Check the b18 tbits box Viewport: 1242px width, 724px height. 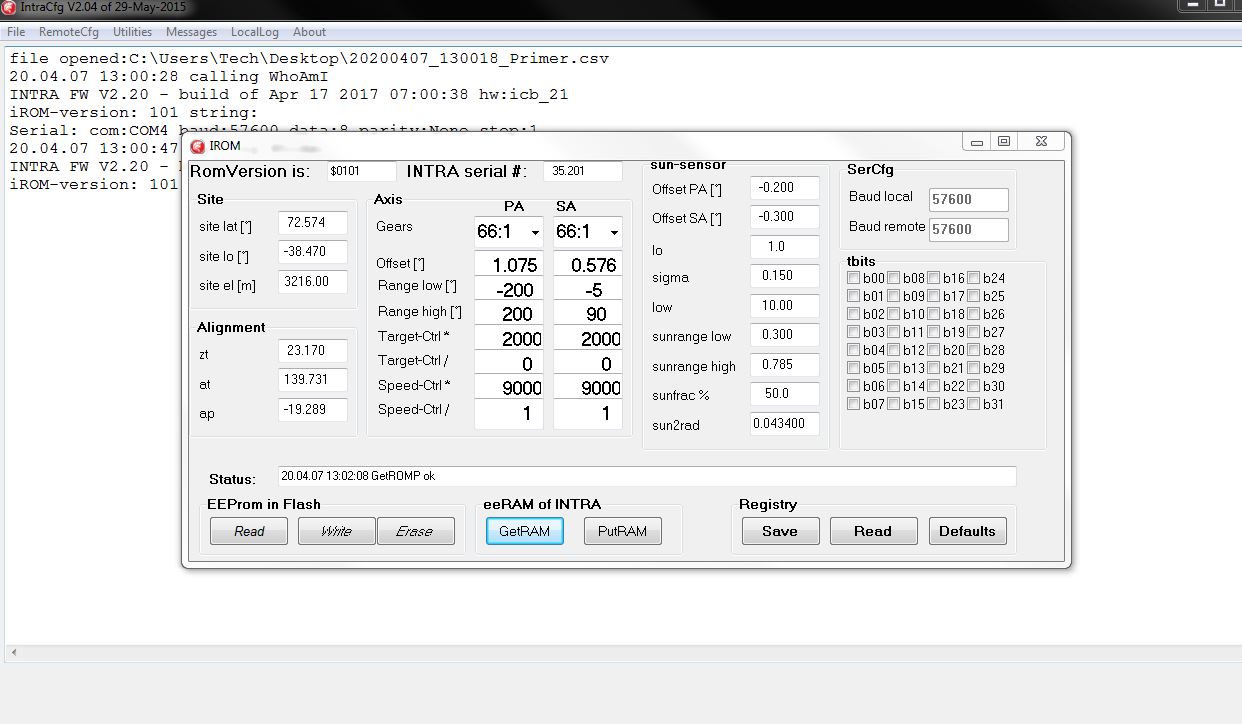pos(934,315)
